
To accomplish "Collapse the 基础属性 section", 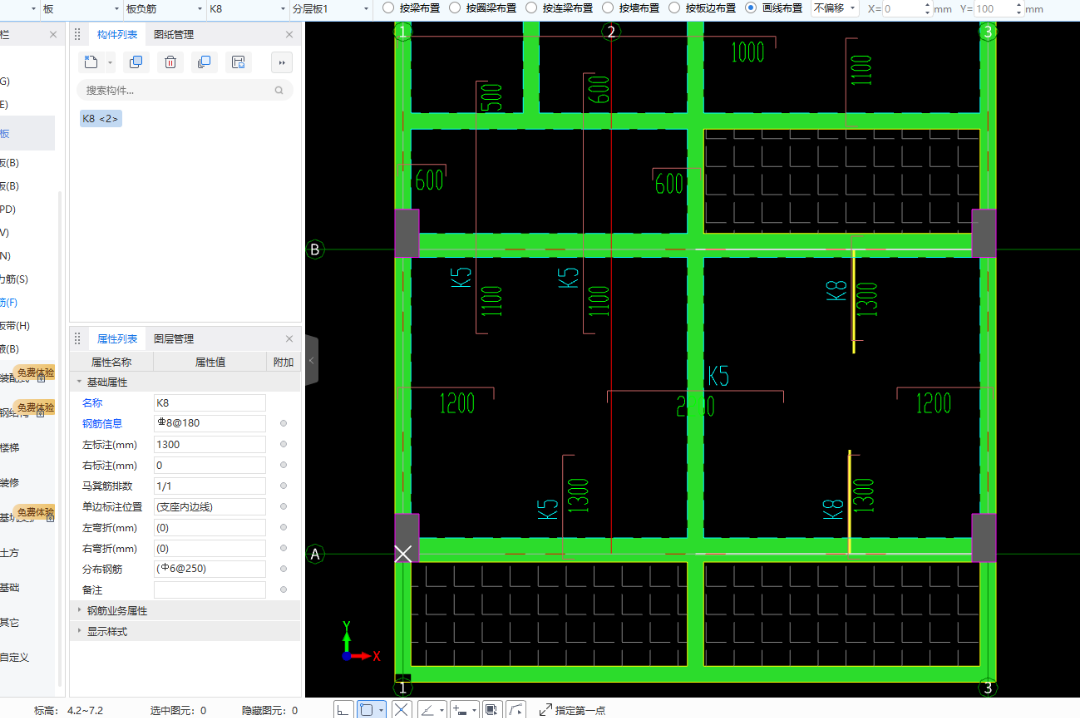I will point(79,382).
